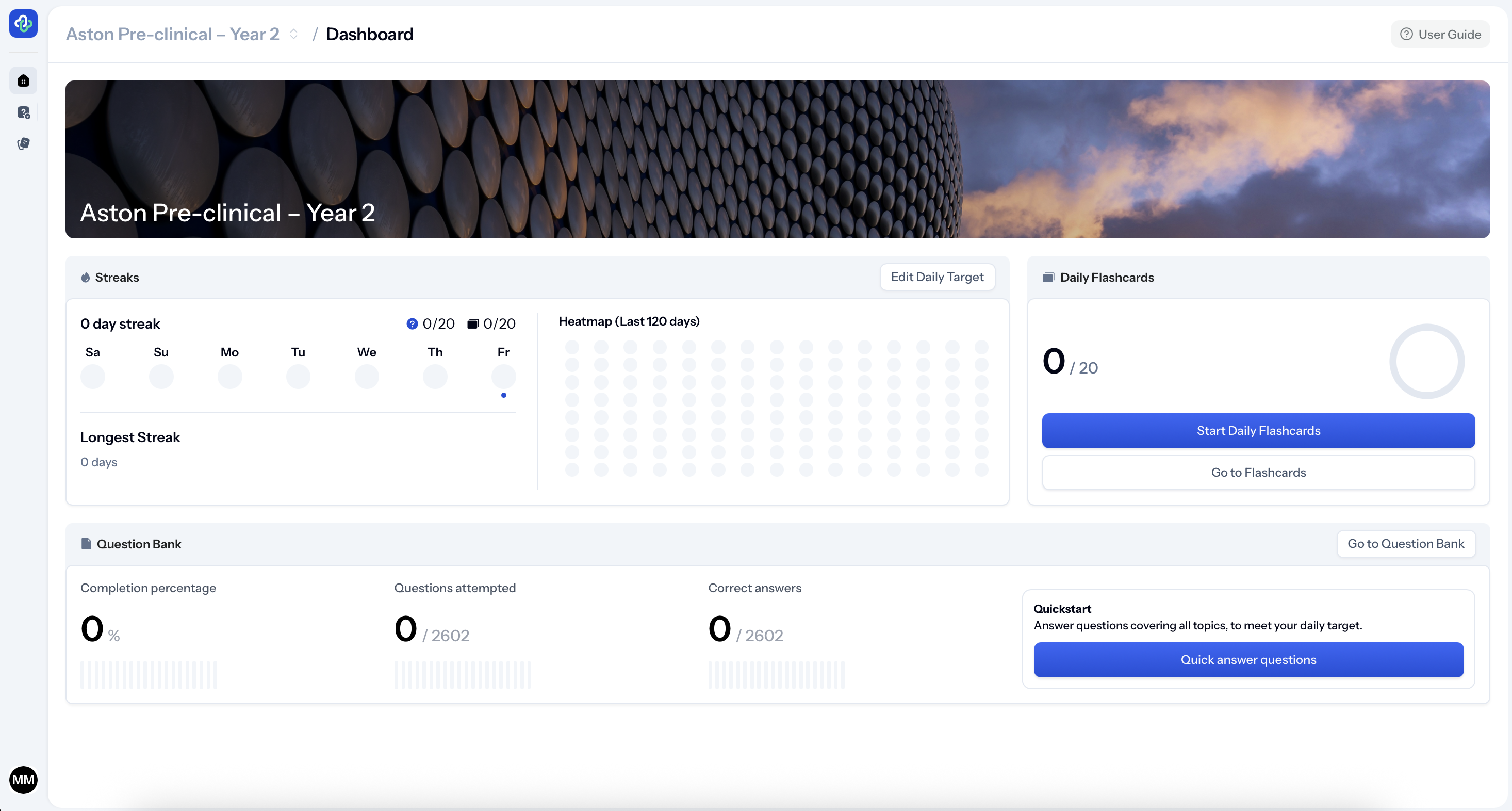This screenshot has width=1512, height=811.
Task: Open the Home dashboard sidebar icon
Action: [x=23, y=80]
